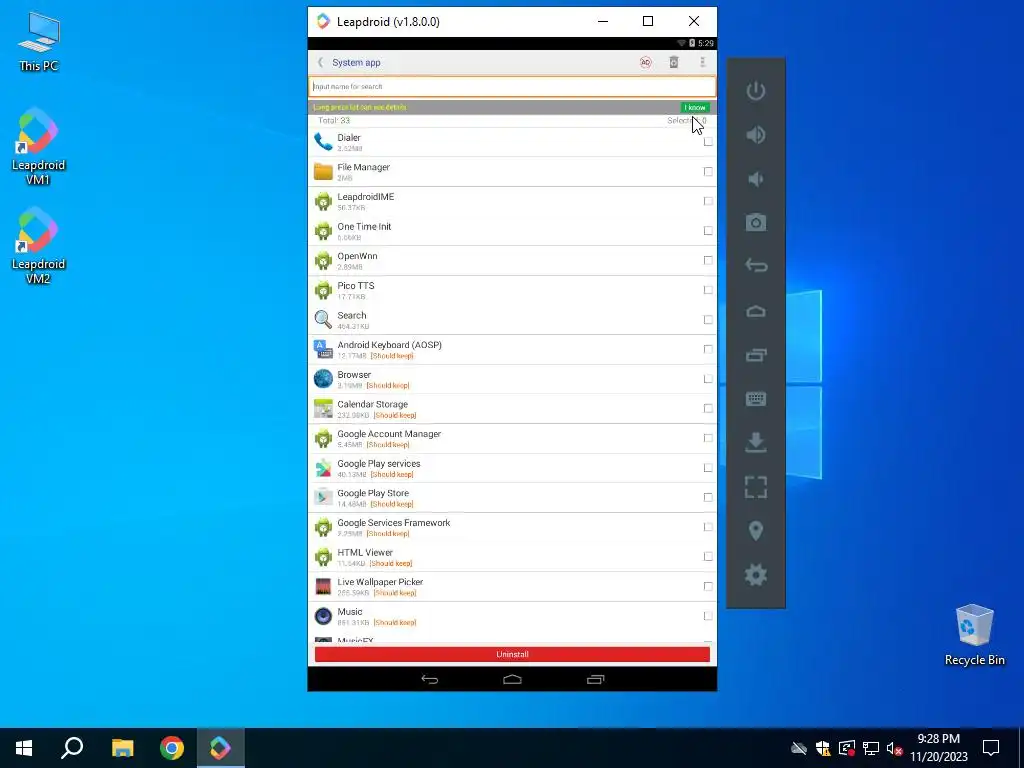
Task: Click the Leapdroid taskbar icon
Action: click(220, 748)
